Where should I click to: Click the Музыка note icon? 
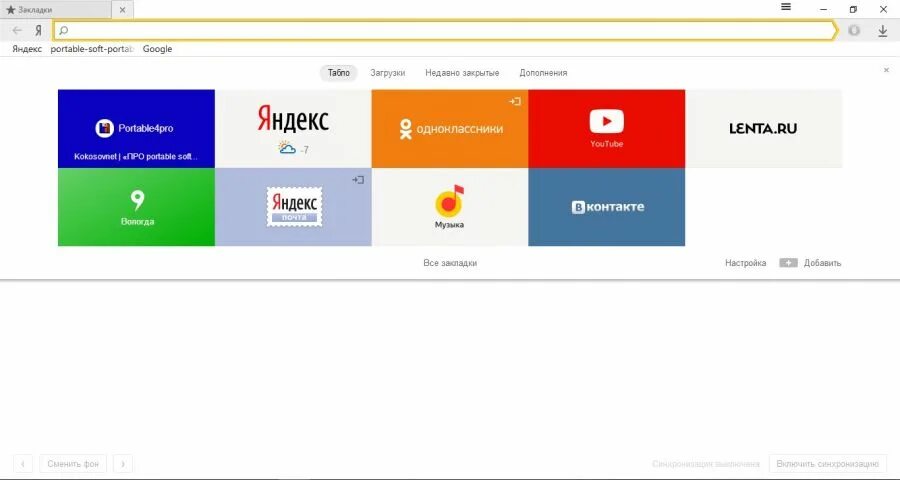tap(449, 201)
